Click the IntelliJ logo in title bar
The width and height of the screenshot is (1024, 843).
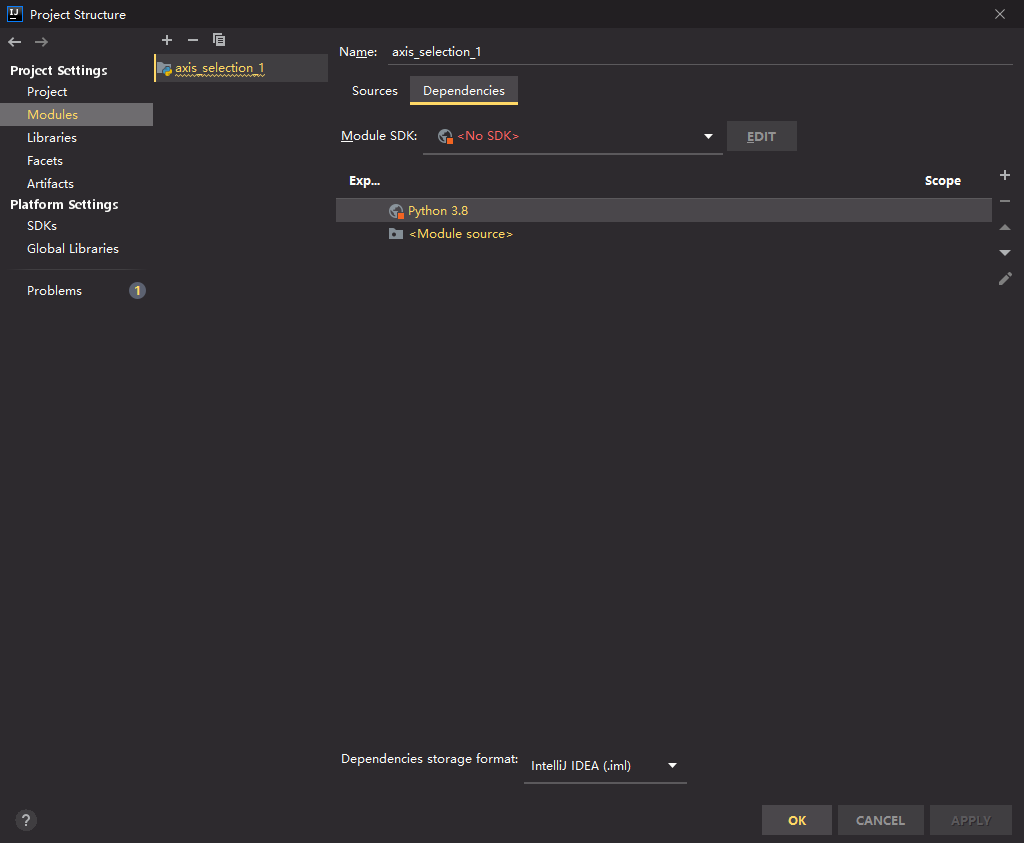(14, 14)
